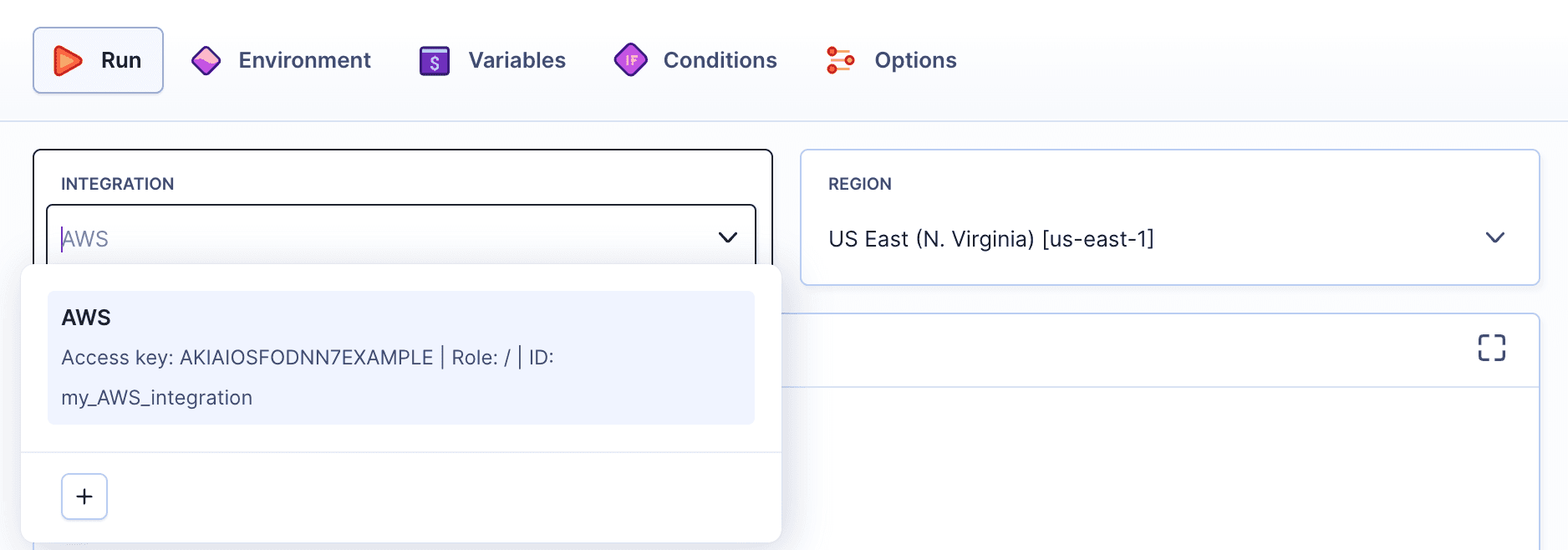Select the Environment diamond icon
This screenshot has width=1568, height=550.
(206, 59)
